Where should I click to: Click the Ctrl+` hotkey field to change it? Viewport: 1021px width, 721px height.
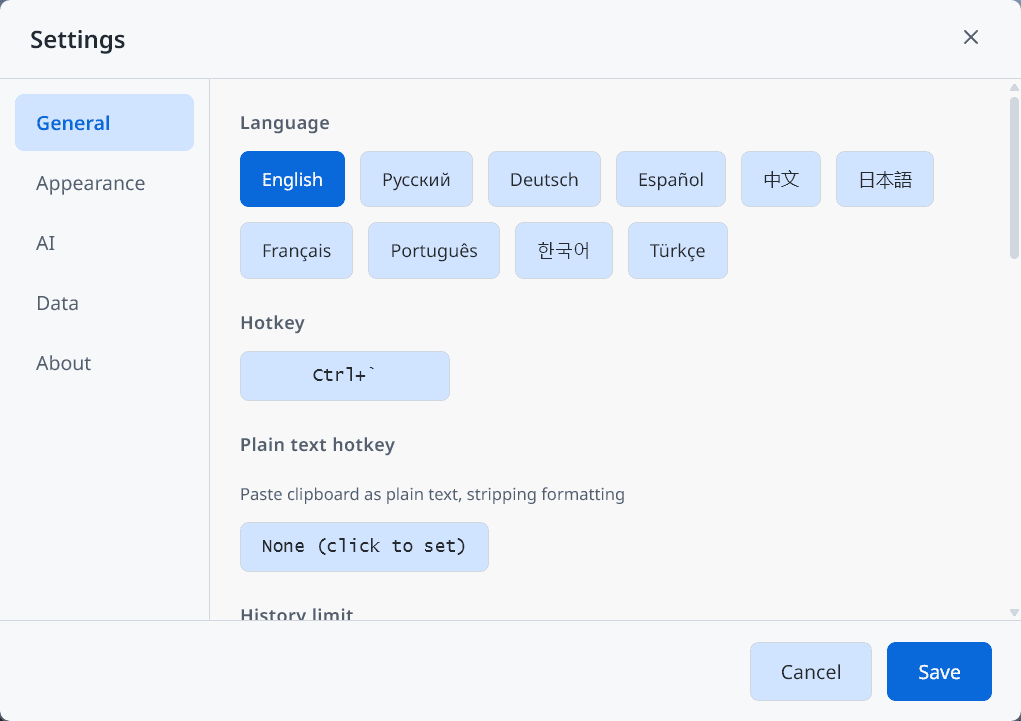[344, 376]
